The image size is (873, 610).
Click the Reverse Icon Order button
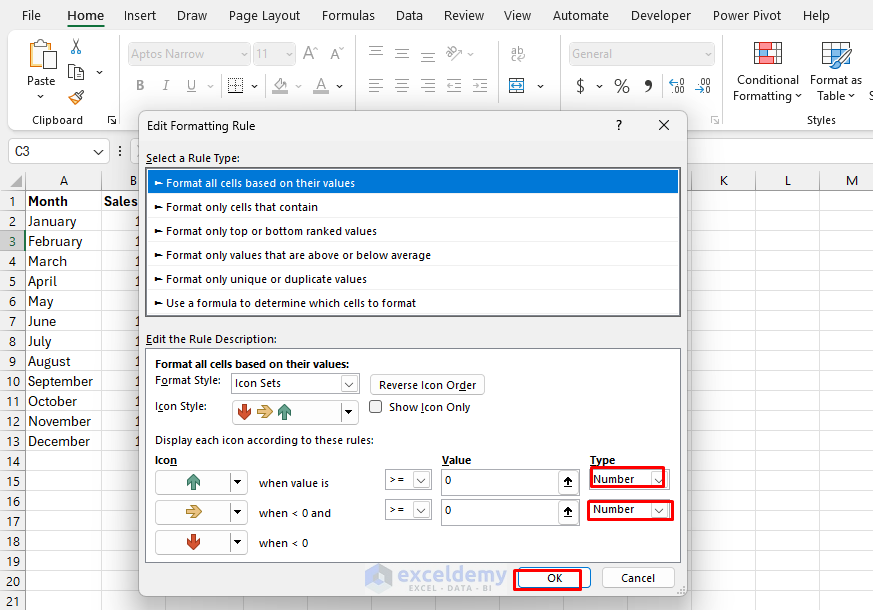point(427,384)
